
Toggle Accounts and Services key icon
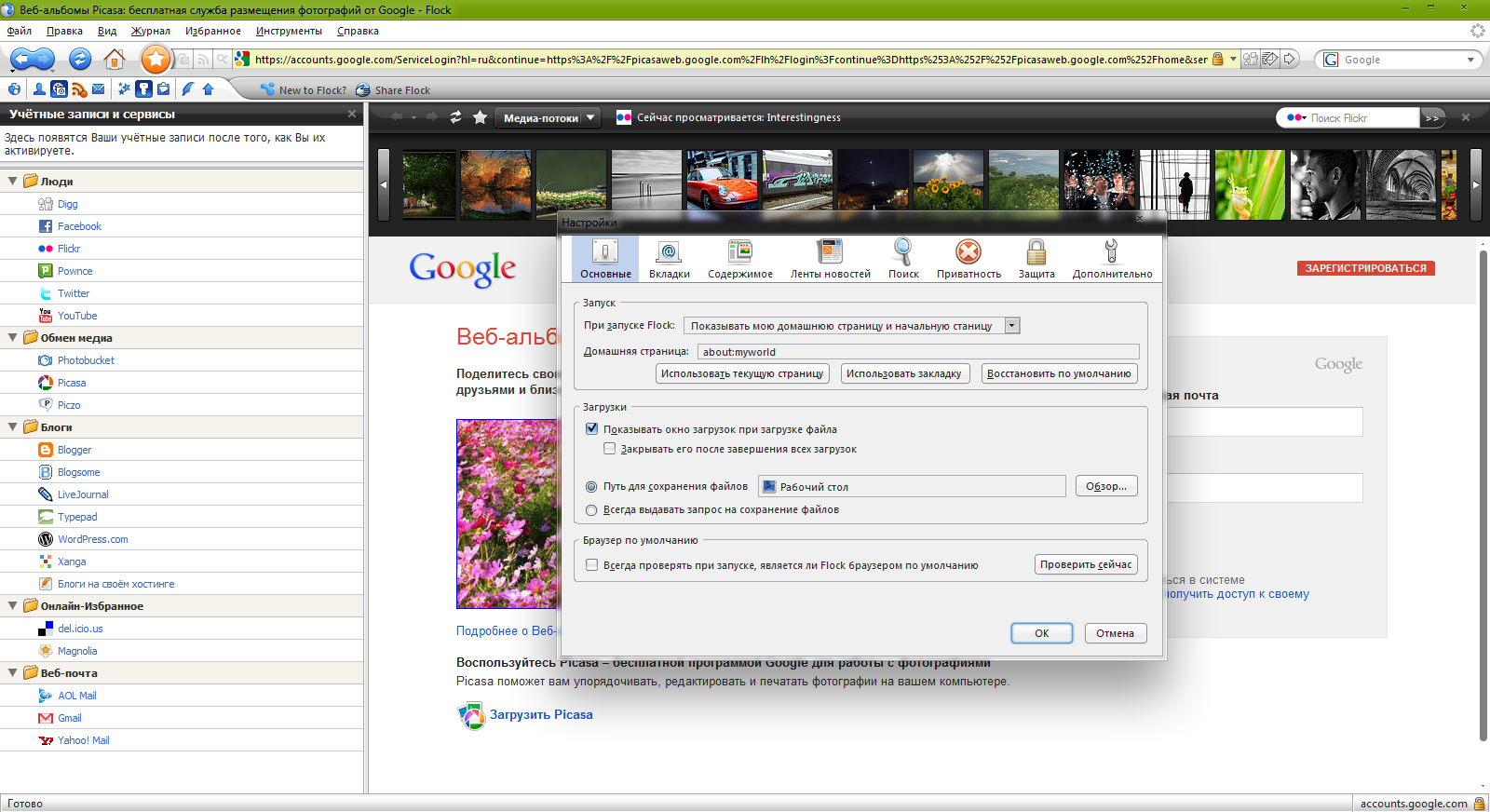point(143,89)
